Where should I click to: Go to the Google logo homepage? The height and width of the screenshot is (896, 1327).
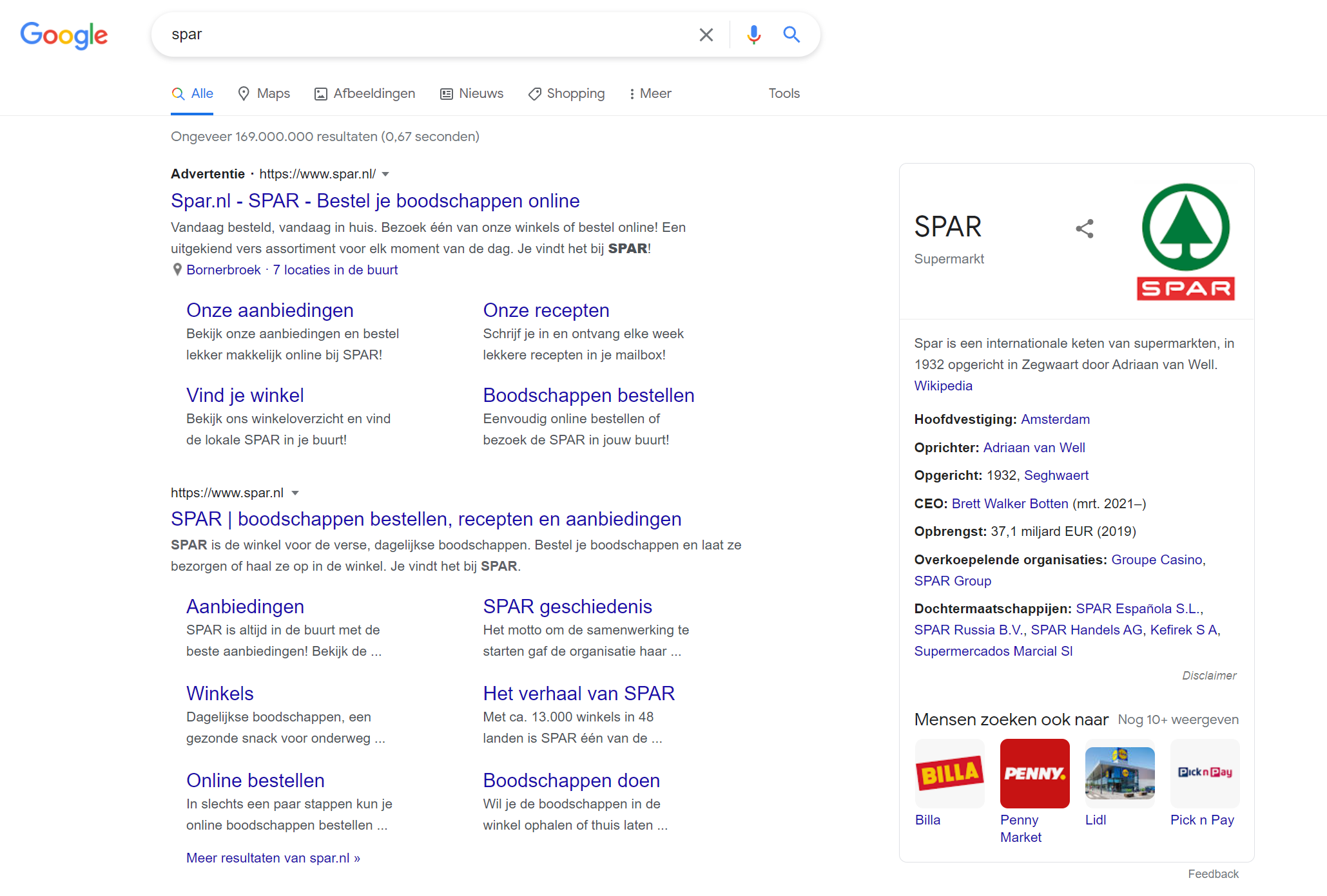(64, 35)
